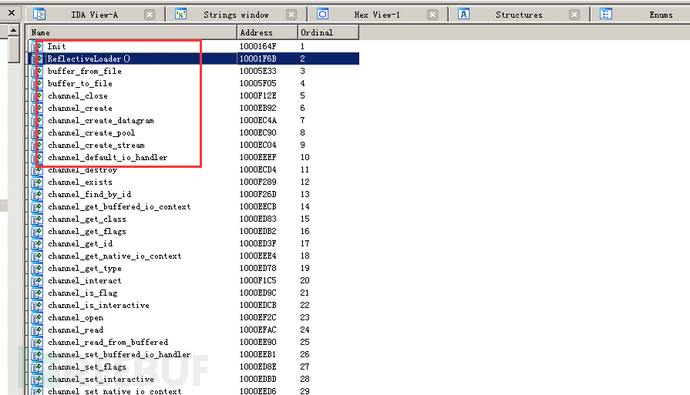Select the channel_set_interactive export name
The image size is (690, 395).
(101, 379)
